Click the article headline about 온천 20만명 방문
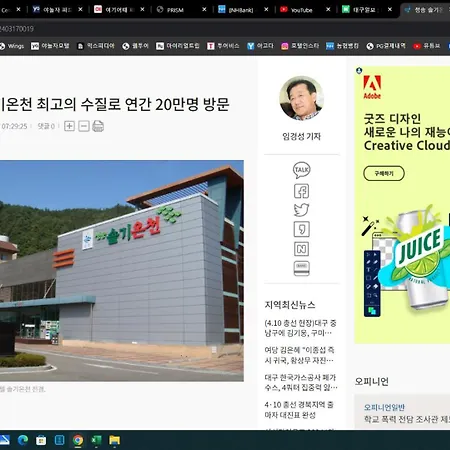The width and height of the screenshot is (450, 450). tap(115, 104)
